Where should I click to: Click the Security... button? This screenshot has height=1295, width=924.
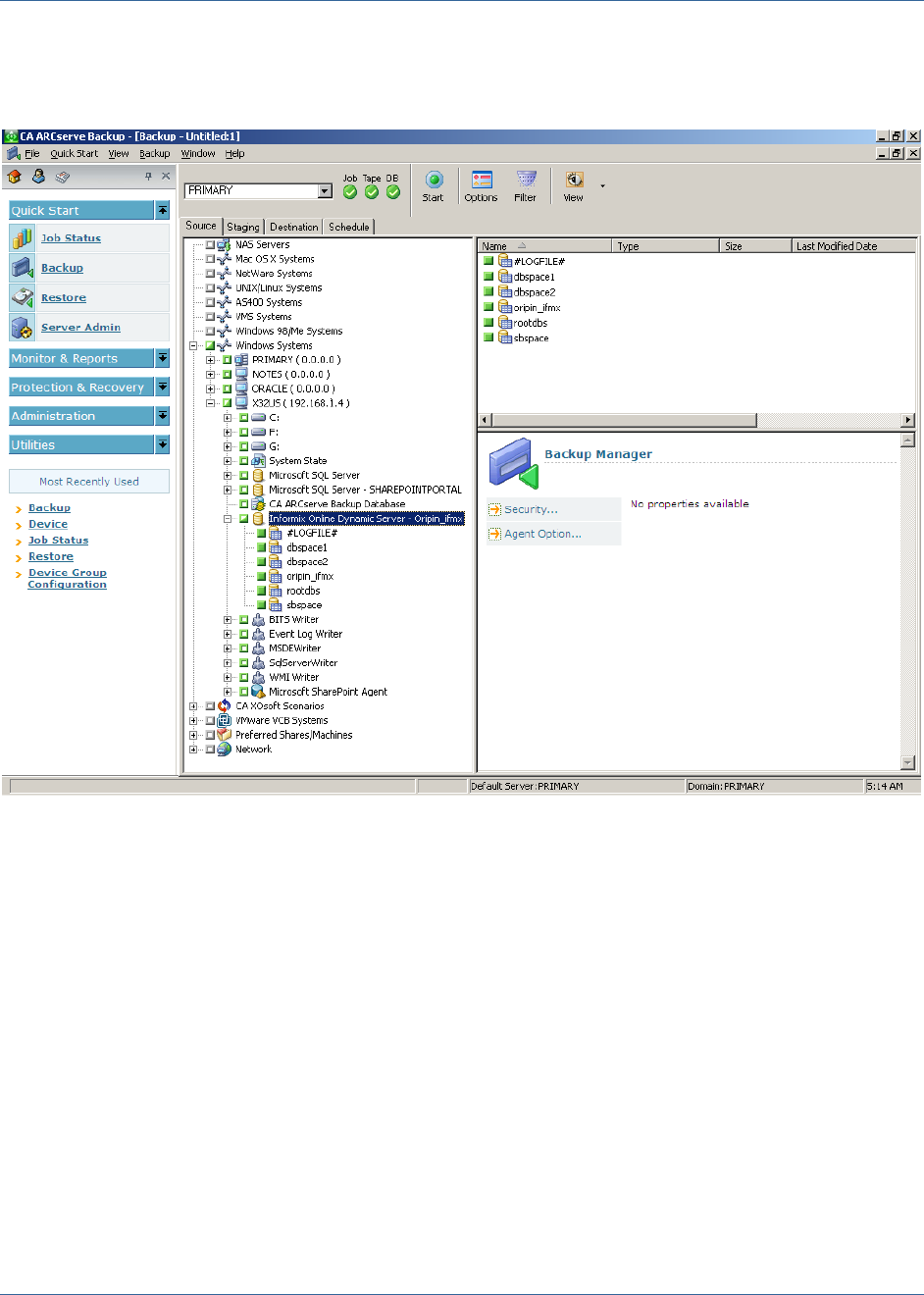(554, 509)
